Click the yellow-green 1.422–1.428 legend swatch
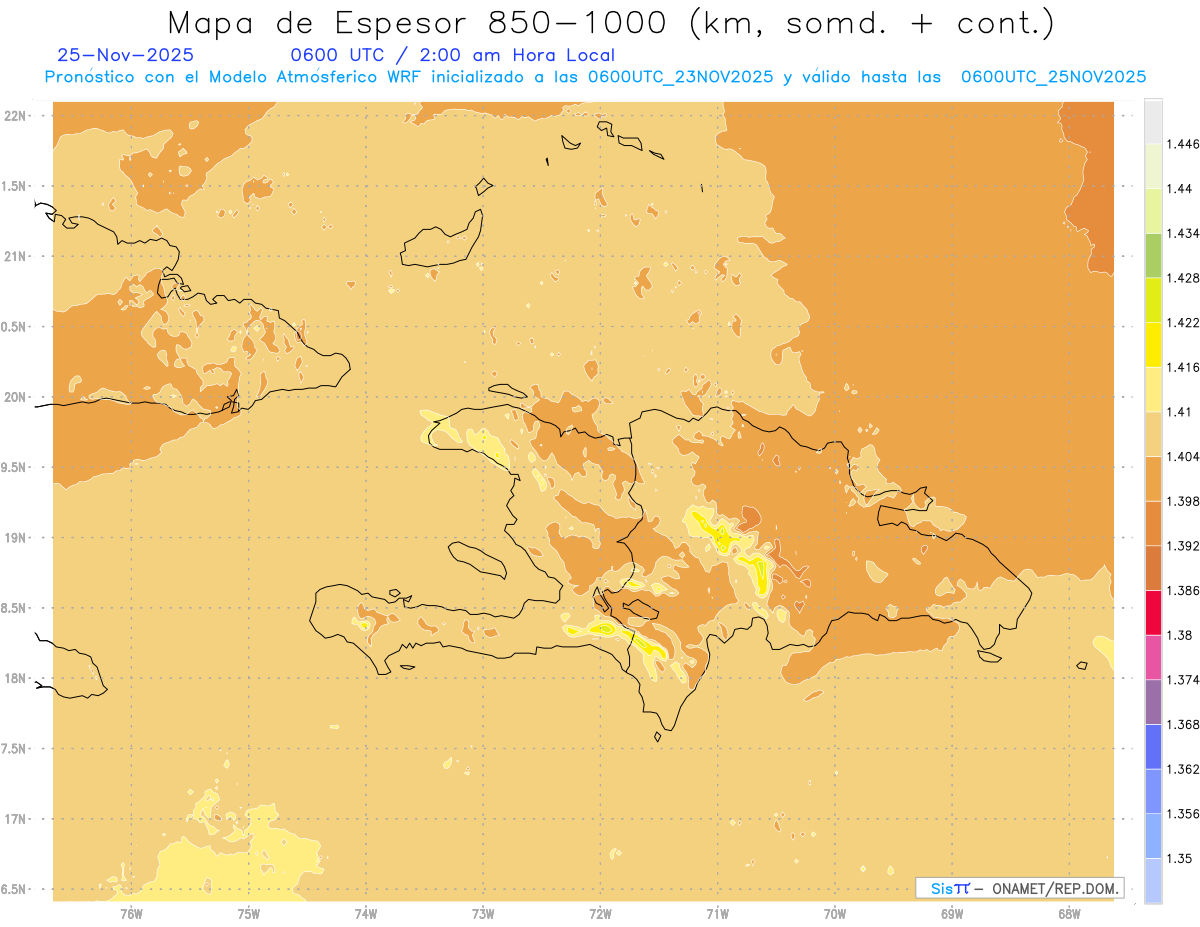 tap(1153, 300)
